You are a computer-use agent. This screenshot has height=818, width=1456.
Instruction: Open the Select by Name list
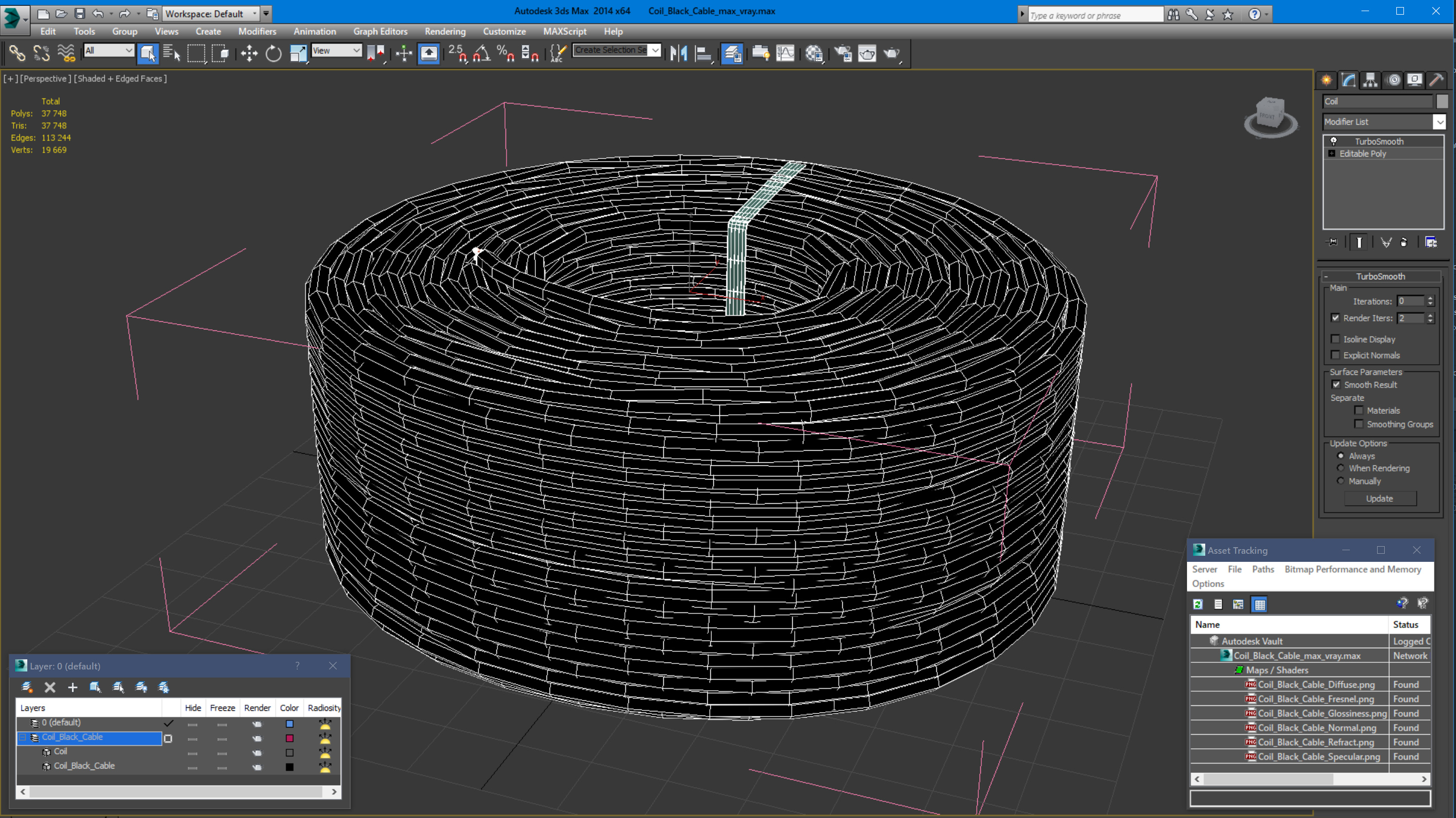pyautogui.click(x=171, y=53)
